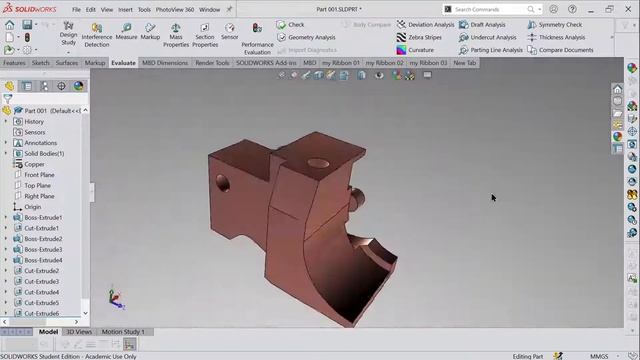The width and height of the screenshot is (640, 360).
Task: Open the Tools menu
Action: click(x=144, y=9)
